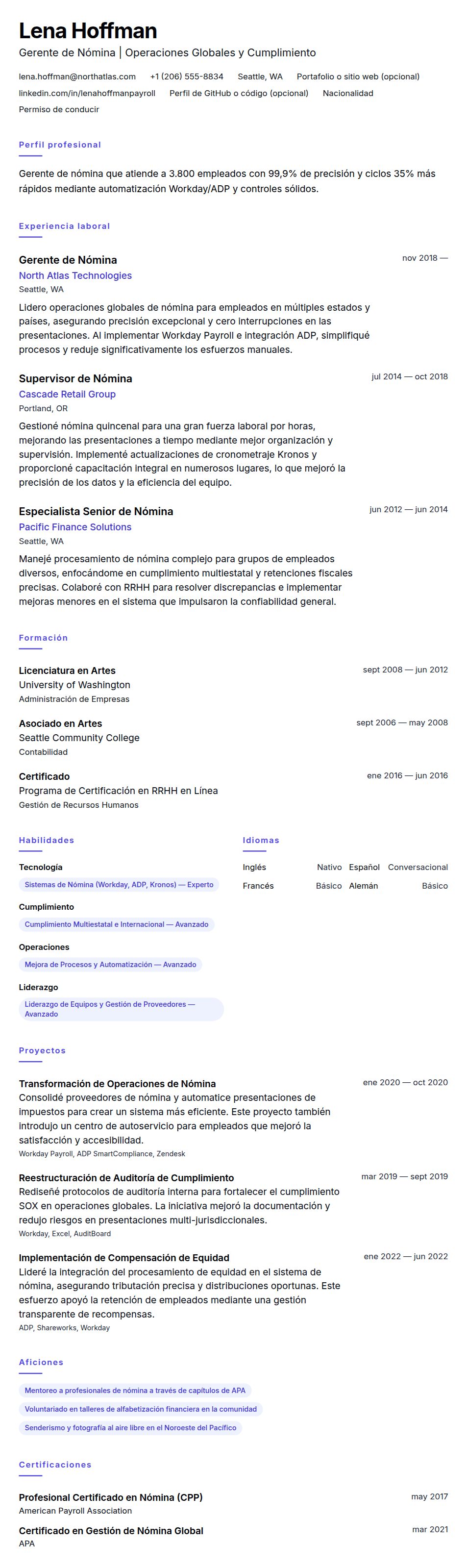Click the Permiso de conducir field

pos(59,110)
